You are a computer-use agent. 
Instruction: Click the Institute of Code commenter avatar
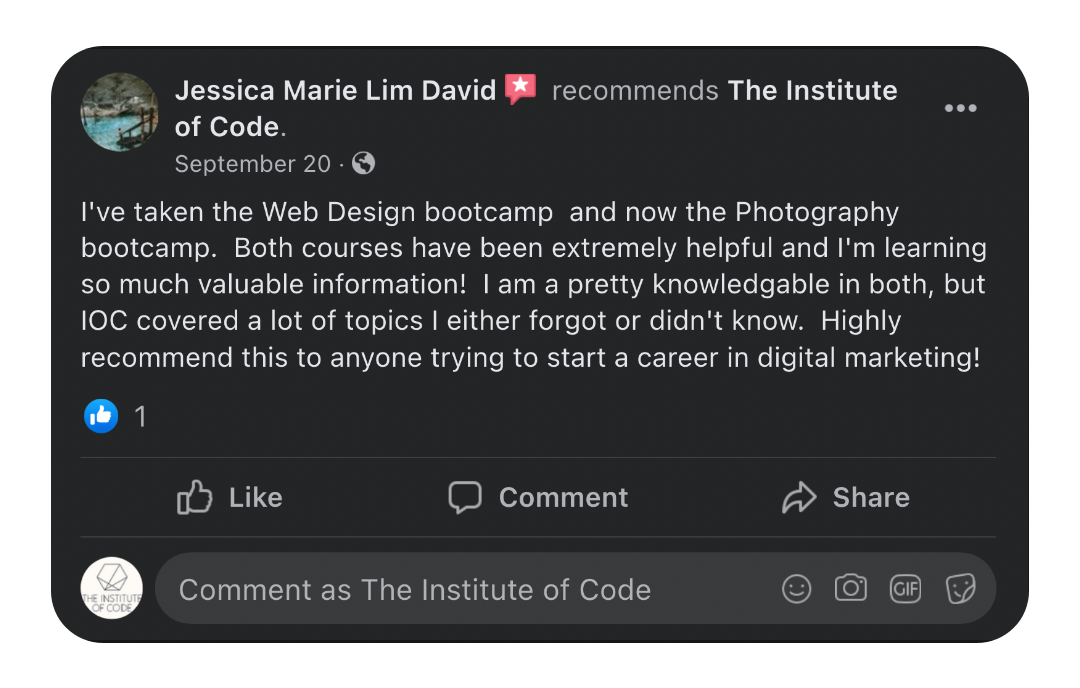click(x=111, y=588)
